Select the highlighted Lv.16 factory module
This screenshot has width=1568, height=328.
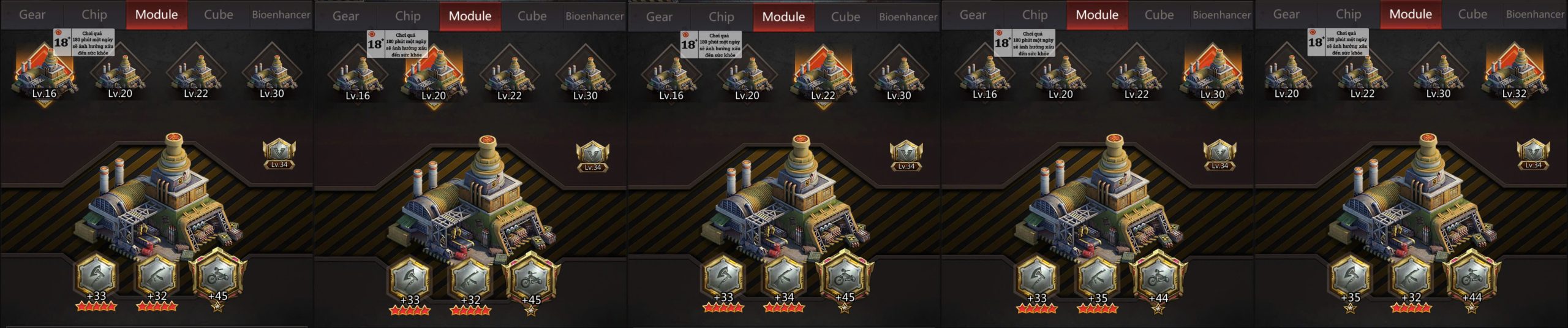click(x=43, y=75)
